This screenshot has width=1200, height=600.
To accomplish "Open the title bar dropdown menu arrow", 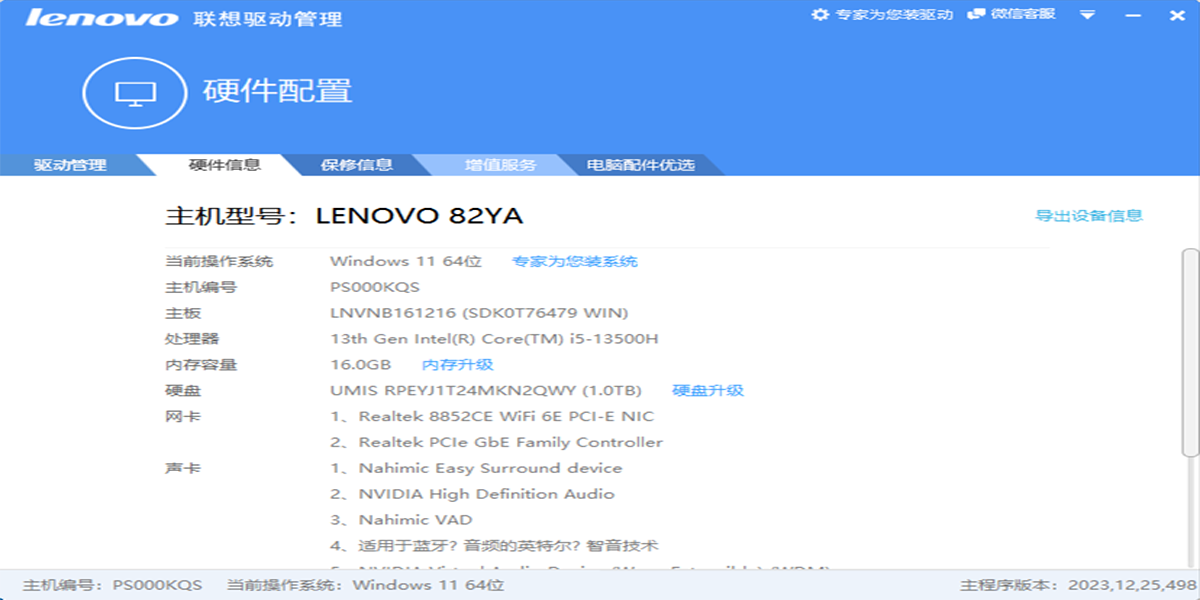I will point(1087,16).
